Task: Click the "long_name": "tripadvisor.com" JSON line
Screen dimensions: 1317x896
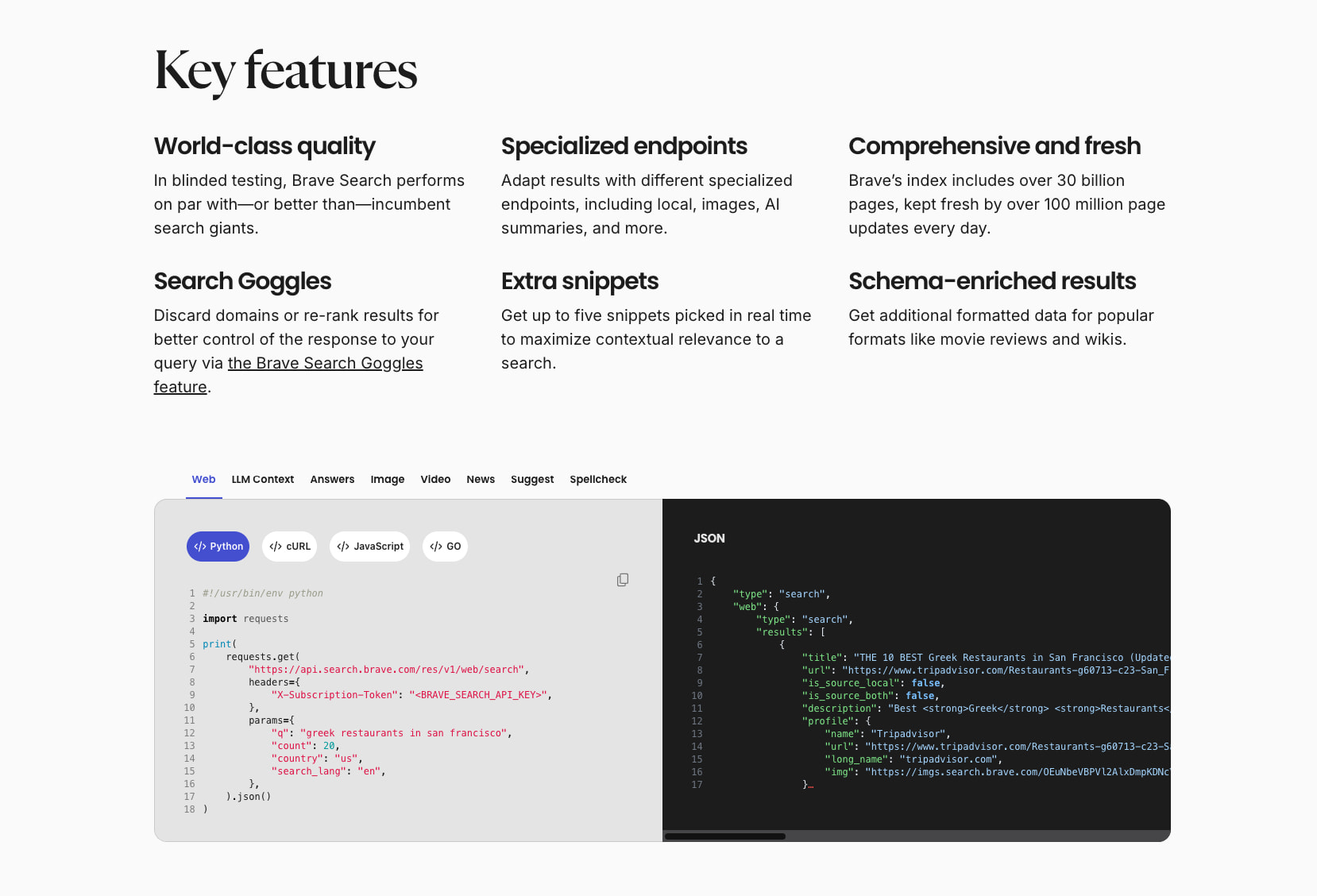Action: coord(913,759)
